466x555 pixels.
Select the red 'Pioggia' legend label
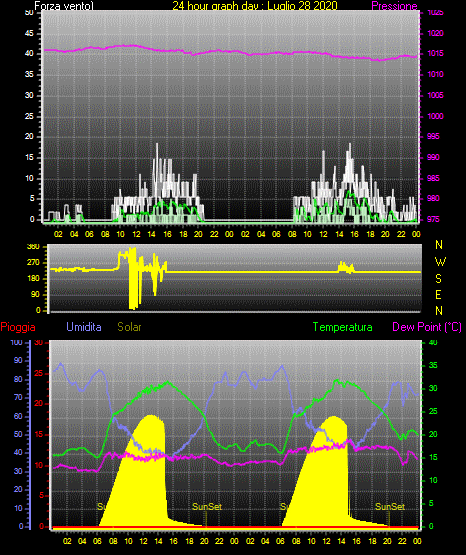point(18,327)
